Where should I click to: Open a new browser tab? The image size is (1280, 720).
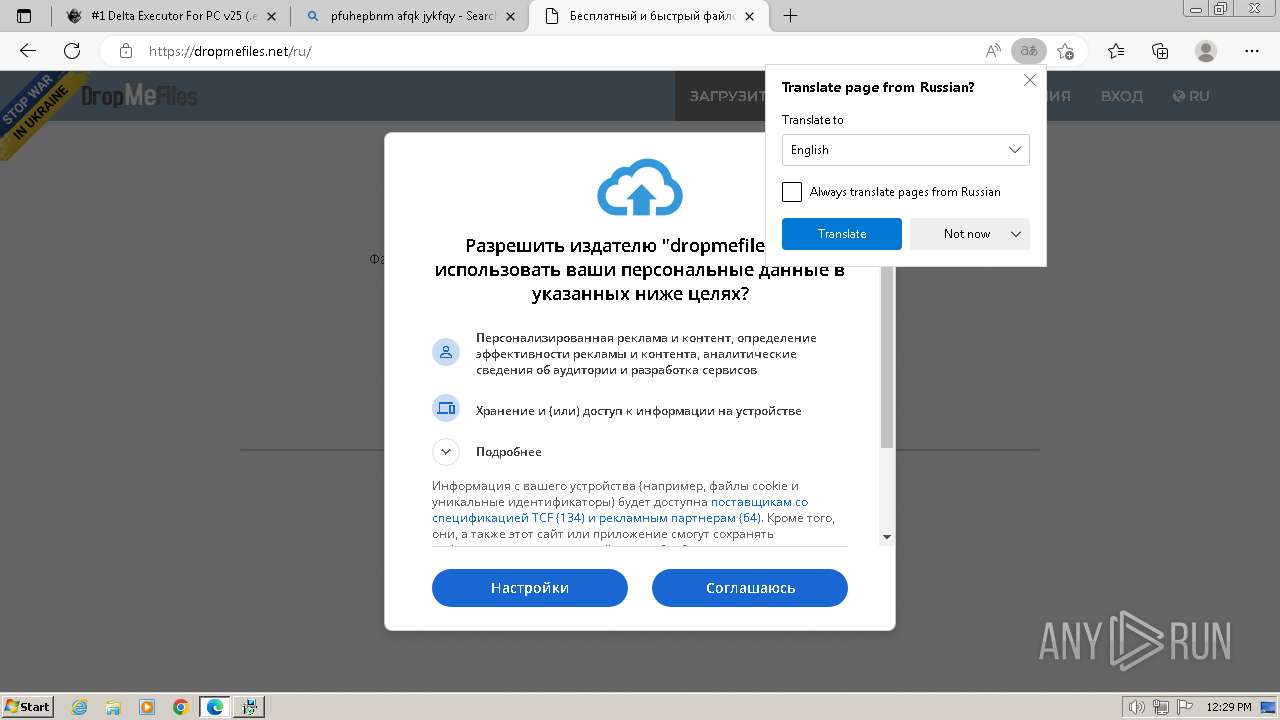click(x=790, y=16)
